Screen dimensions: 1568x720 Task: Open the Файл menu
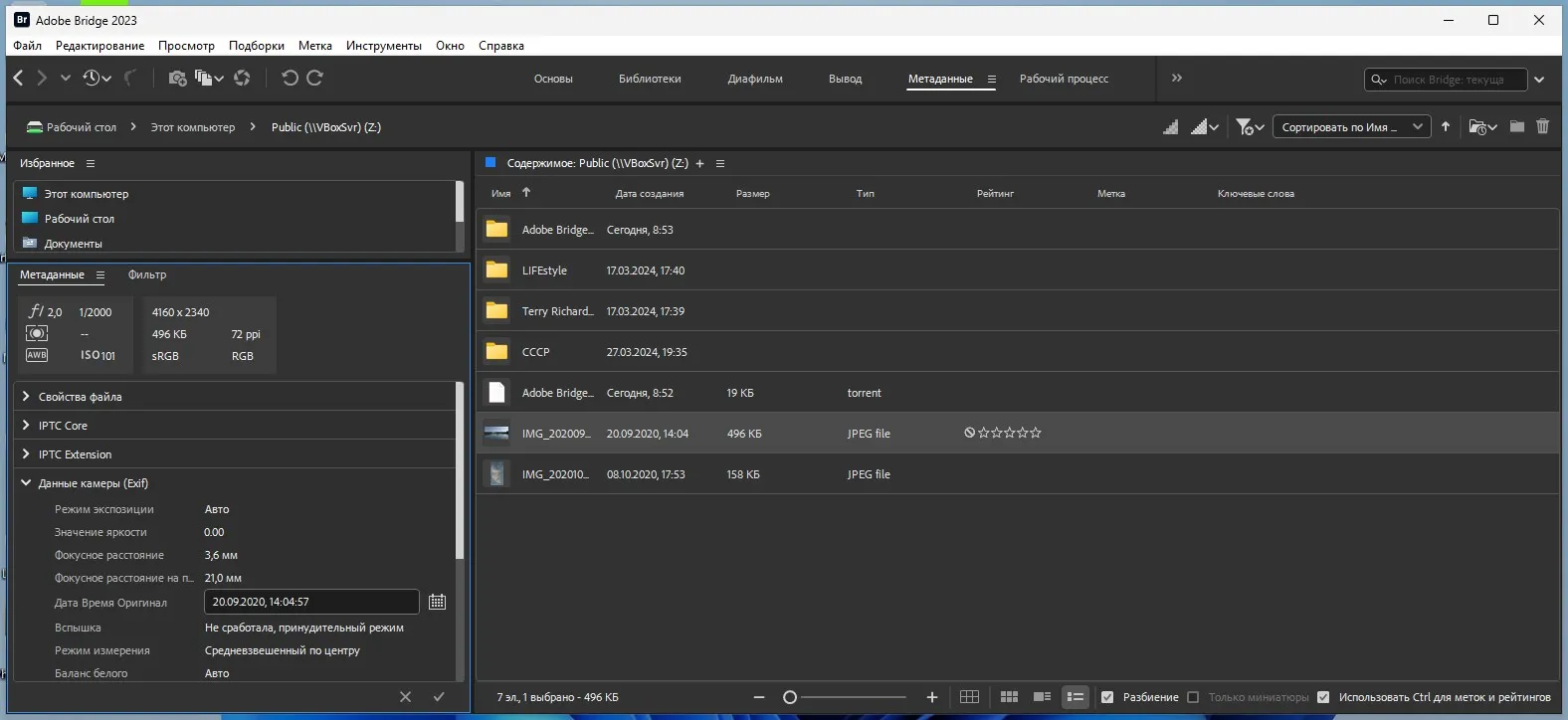coord(28,46)
